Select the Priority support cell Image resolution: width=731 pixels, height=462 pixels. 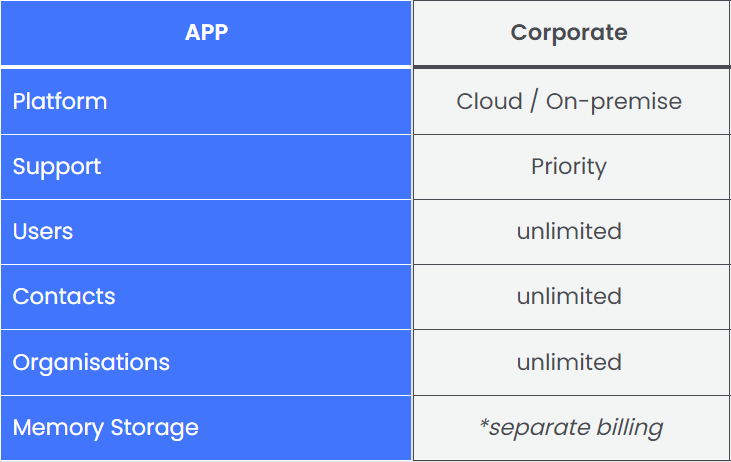coord(572,167)
